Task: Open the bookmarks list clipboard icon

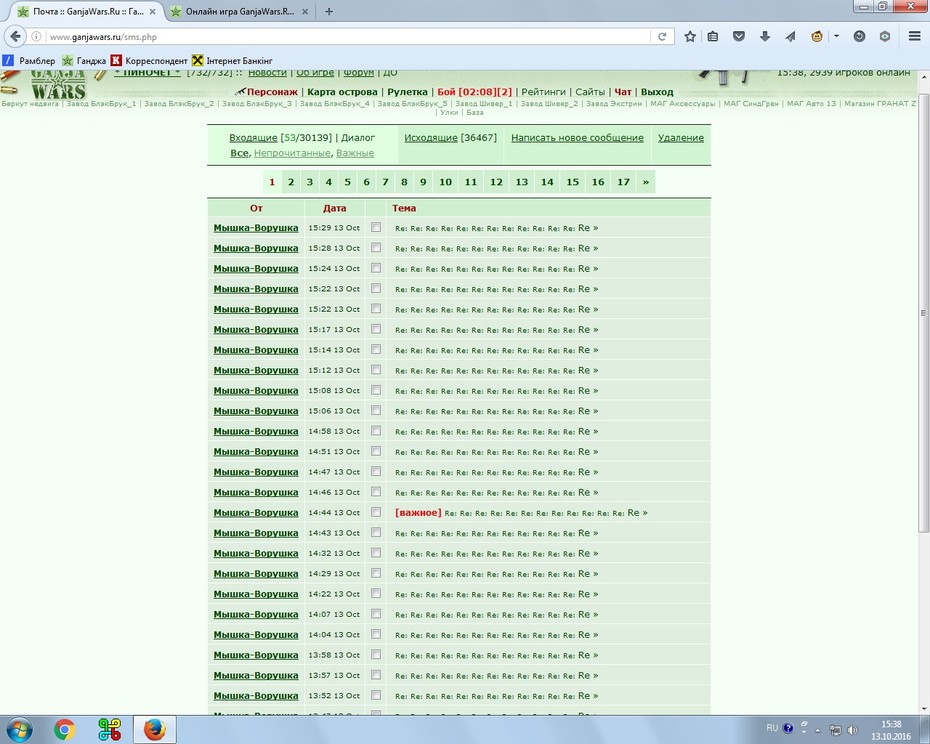Action: pyautogui.click(x=713, y=36)
